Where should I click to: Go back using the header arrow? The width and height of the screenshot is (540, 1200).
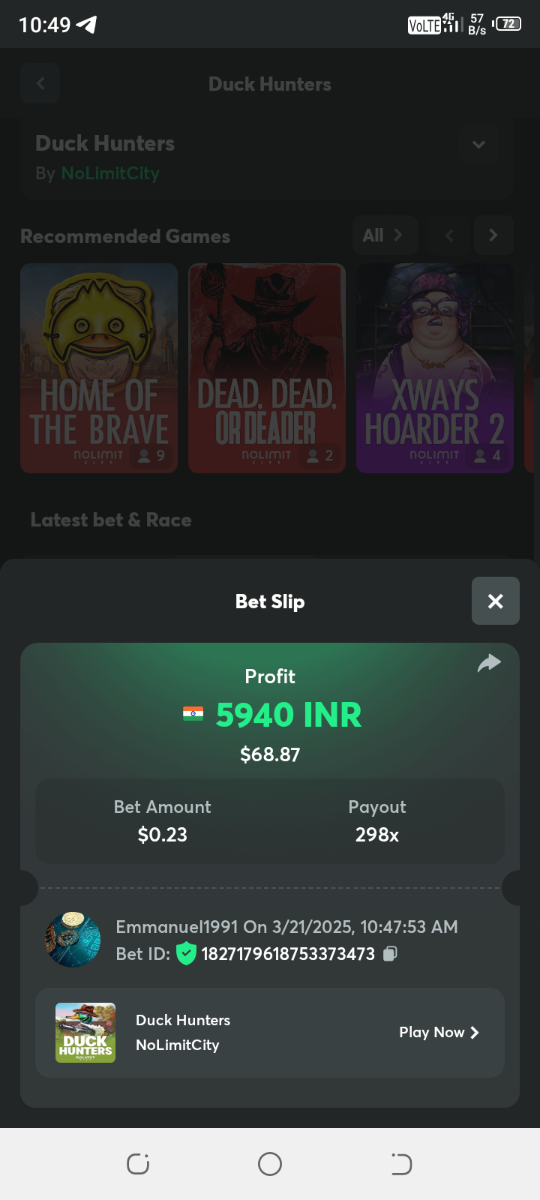40,84
